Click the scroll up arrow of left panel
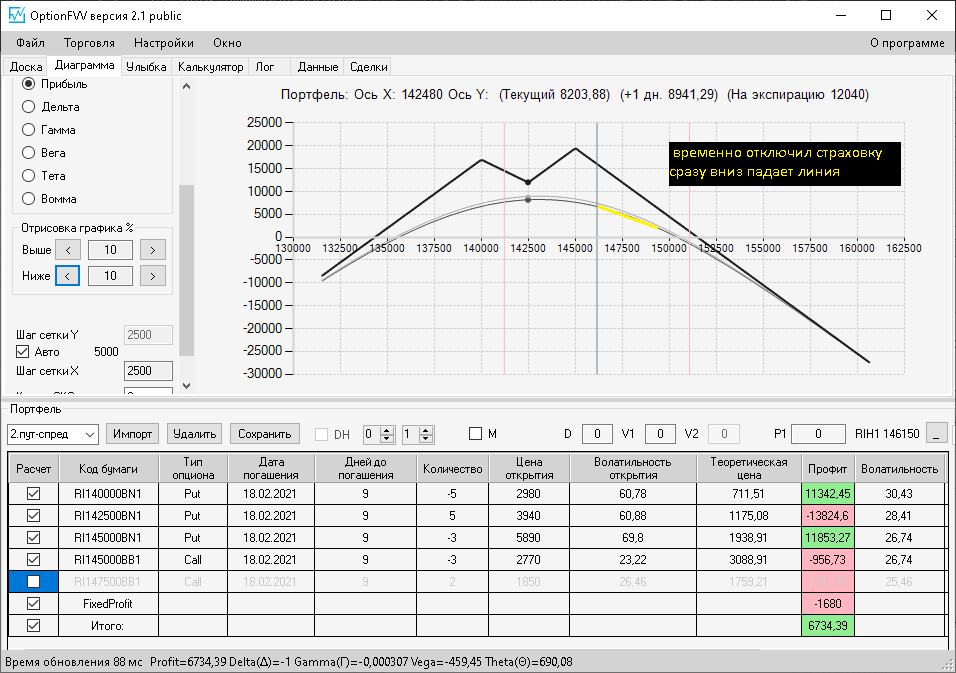 click(187, 87)
